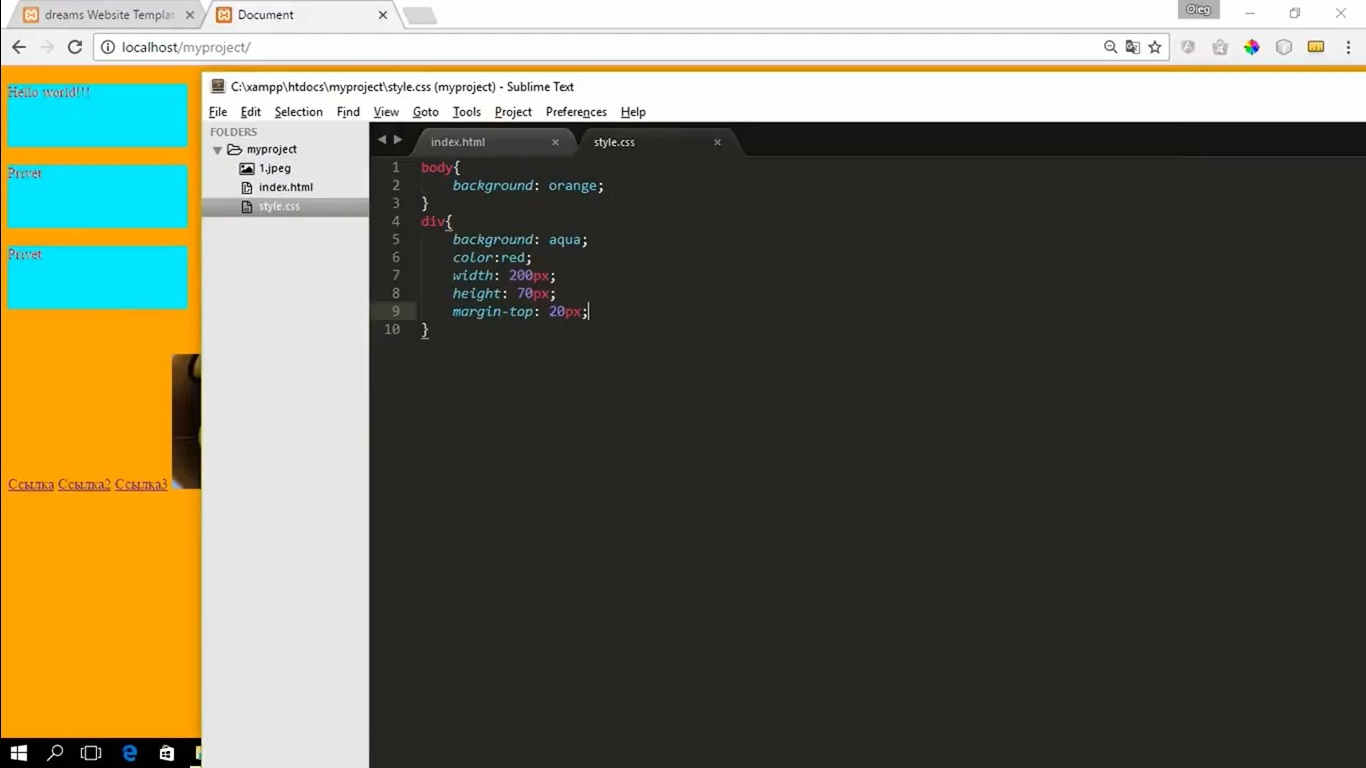1366x768 pixels.
Task: Open the Google Translate icon in address bar
Action: (1132, 47)
